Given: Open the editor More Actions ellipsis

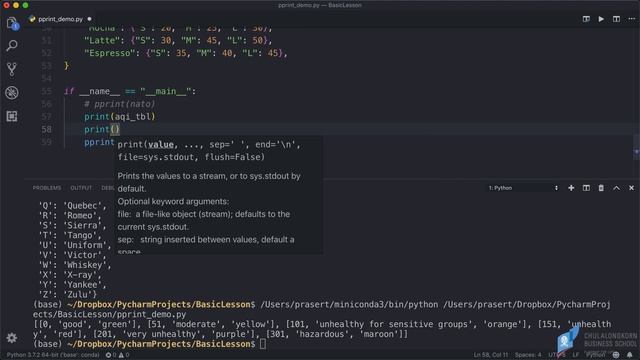Looking at the screenshot, I should [631, 19].
